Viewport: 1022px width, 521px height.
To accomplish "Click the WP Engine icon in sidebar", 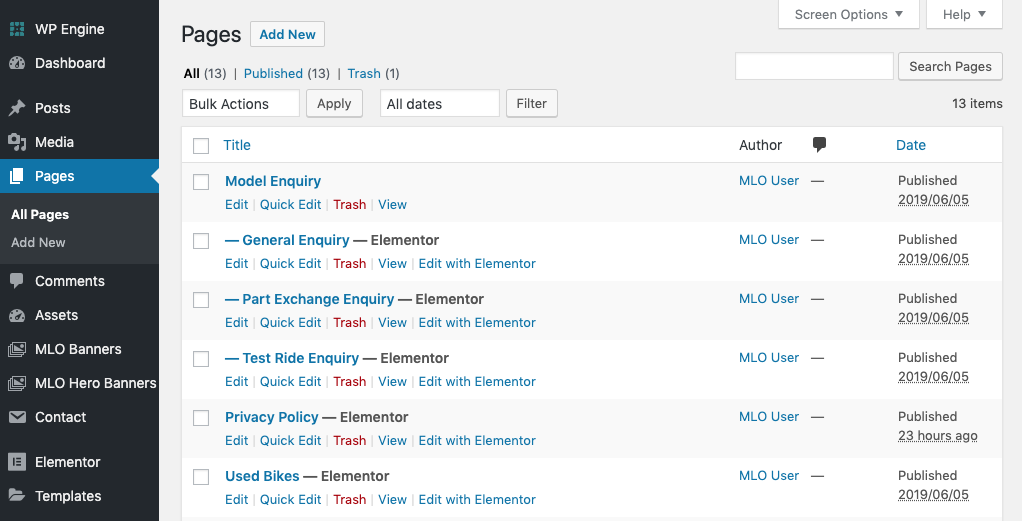I will click(x=17, y=29).
